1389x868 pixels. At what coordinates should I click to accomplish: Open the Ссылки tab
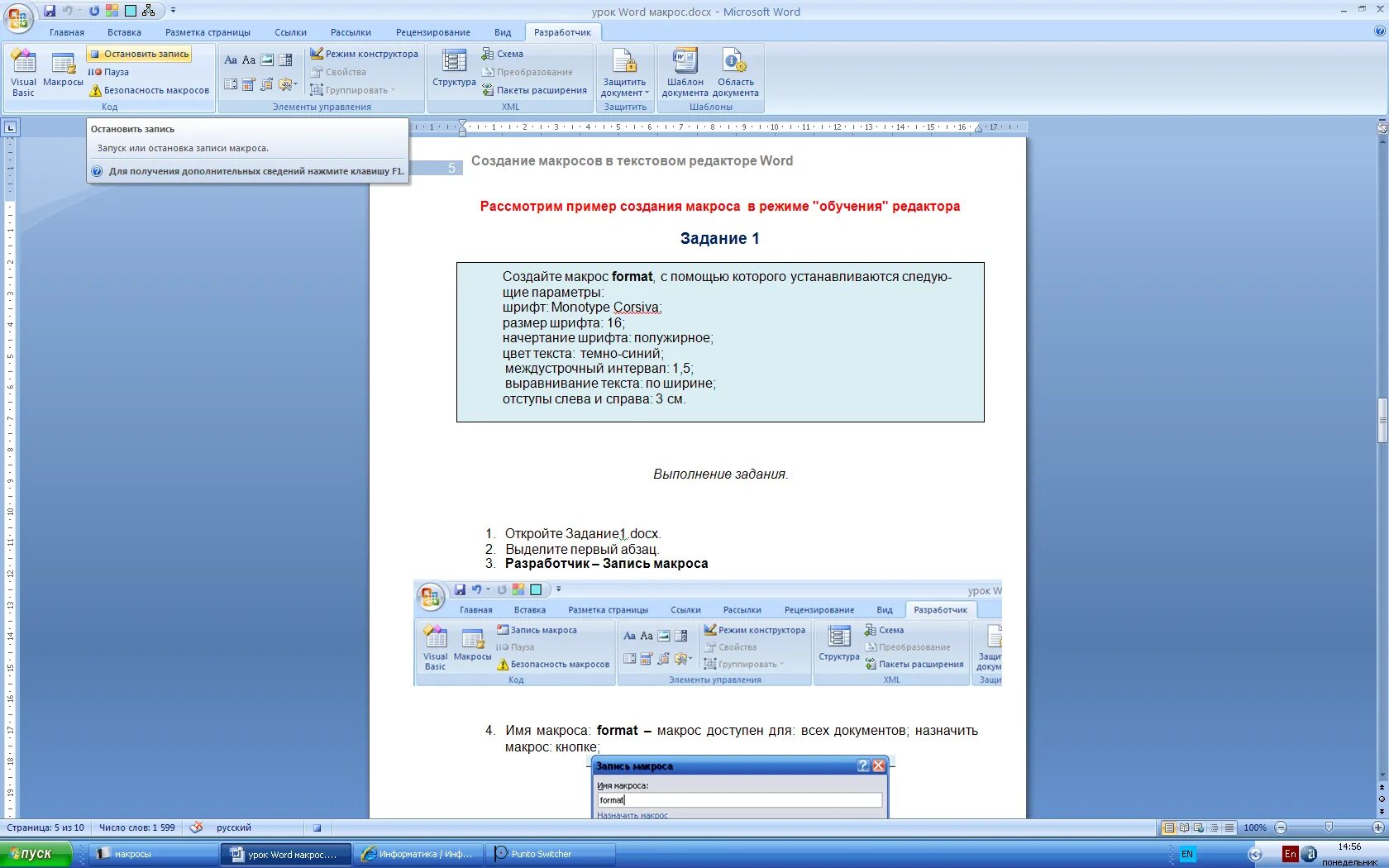click(x=290, y=32)
